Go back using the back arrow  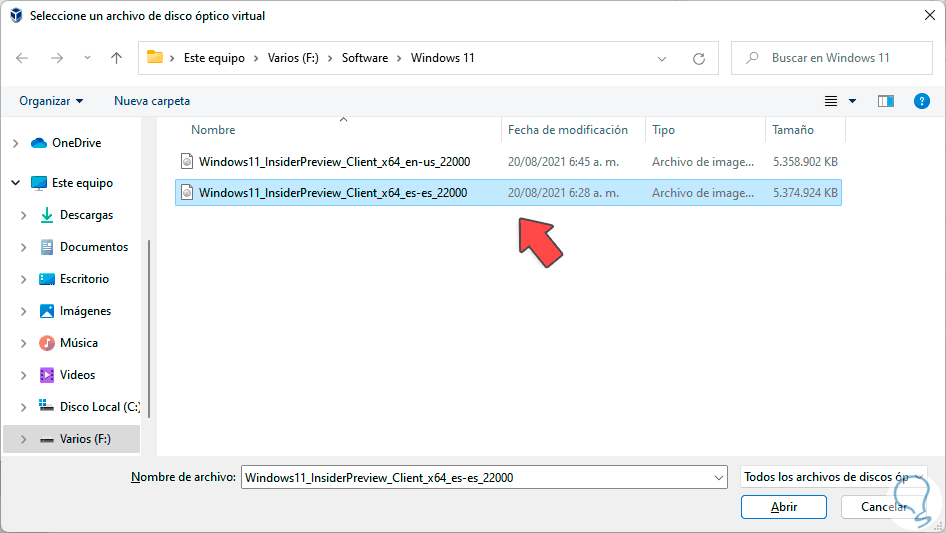tap(22, 58)
